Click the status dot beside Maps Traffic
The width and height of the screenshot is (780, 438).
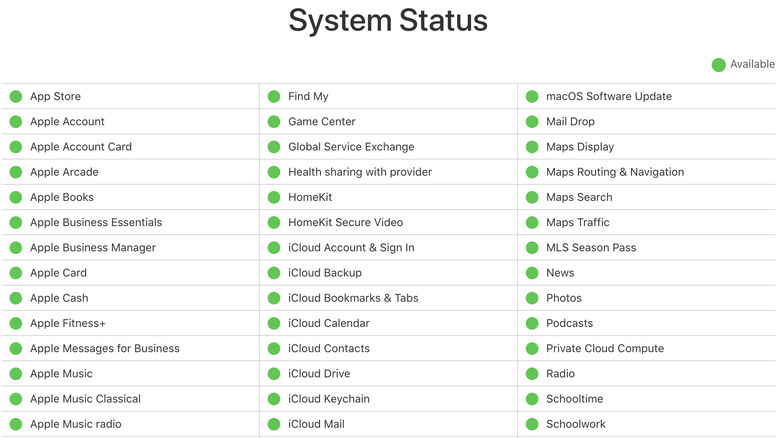pyautogui.click(x=532, y=223)
